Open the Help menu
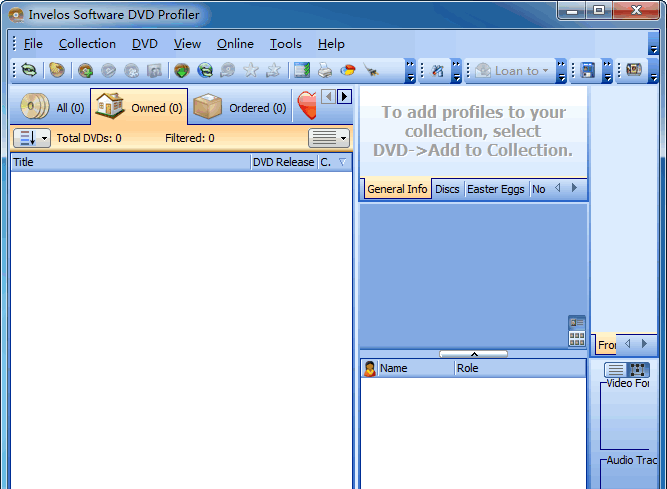667x489 pixels. click(x=331, y=44)
